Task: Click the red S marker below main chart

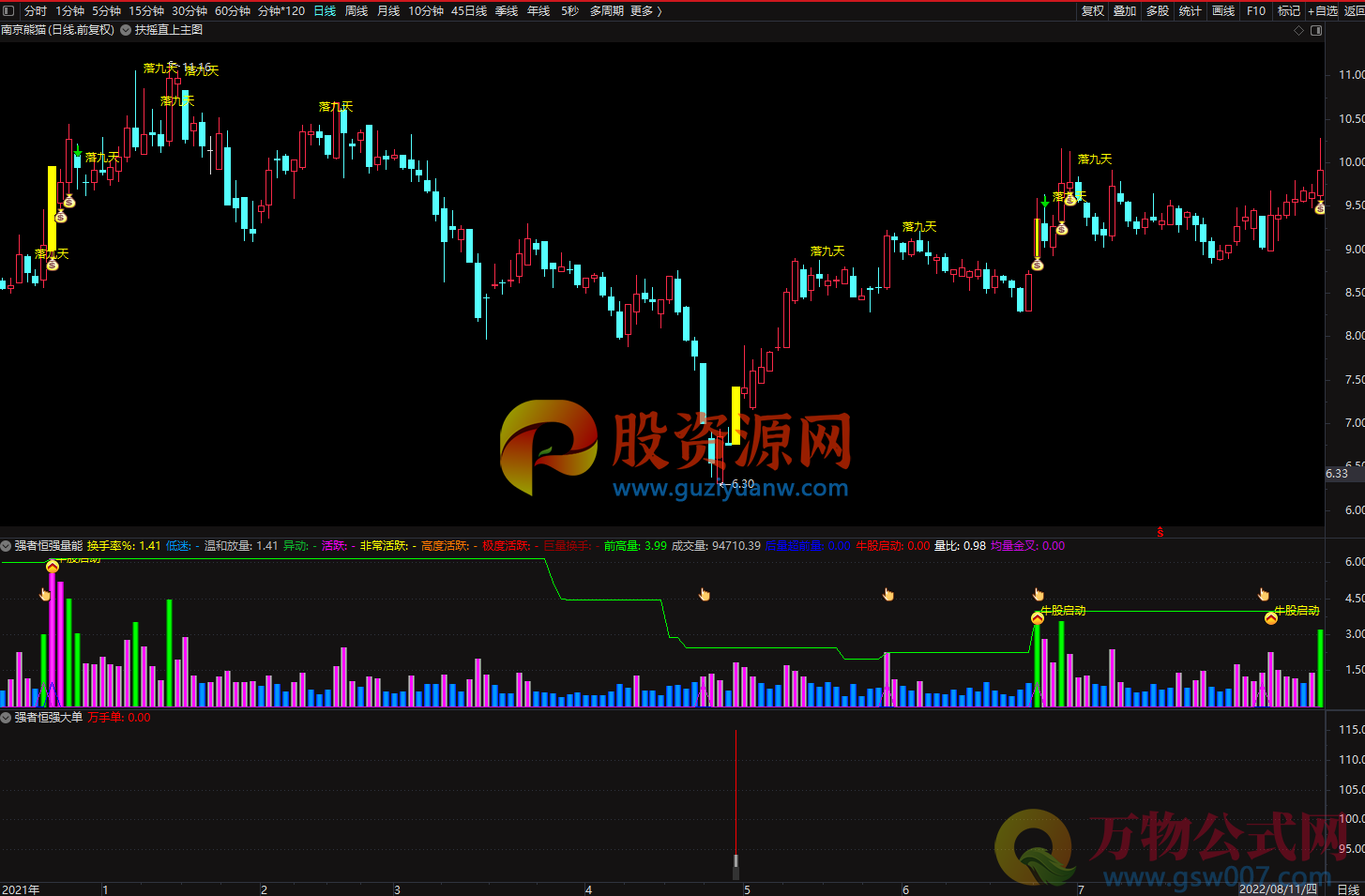Action: (1160, 532)
